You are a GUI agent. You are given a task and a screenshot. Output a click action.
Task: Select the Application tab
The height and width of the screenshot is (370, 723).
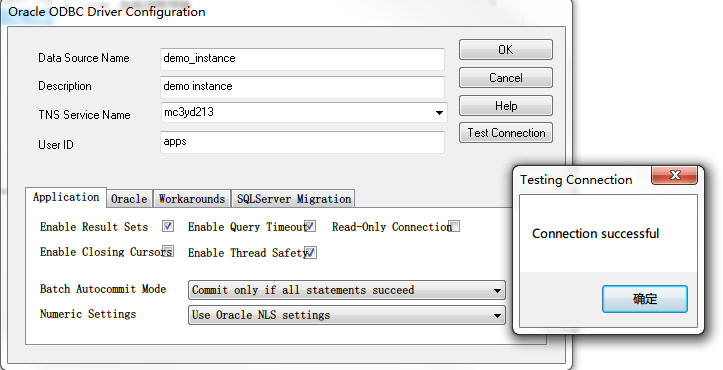coord(66,197)
